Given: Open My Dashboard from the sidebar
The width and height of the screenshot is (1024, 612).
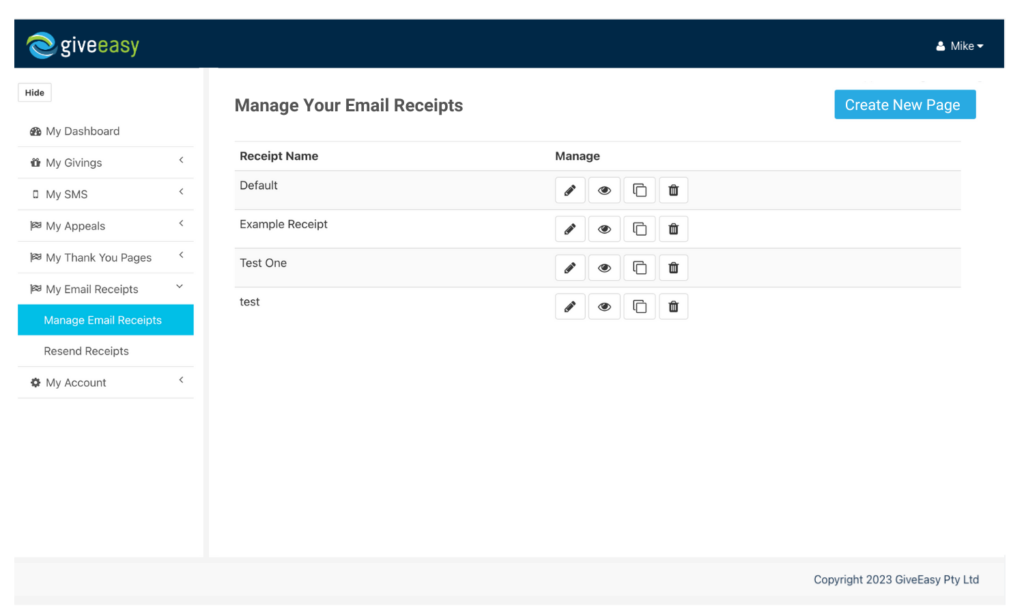Looking at the screenshot, I should click(85, 131).
